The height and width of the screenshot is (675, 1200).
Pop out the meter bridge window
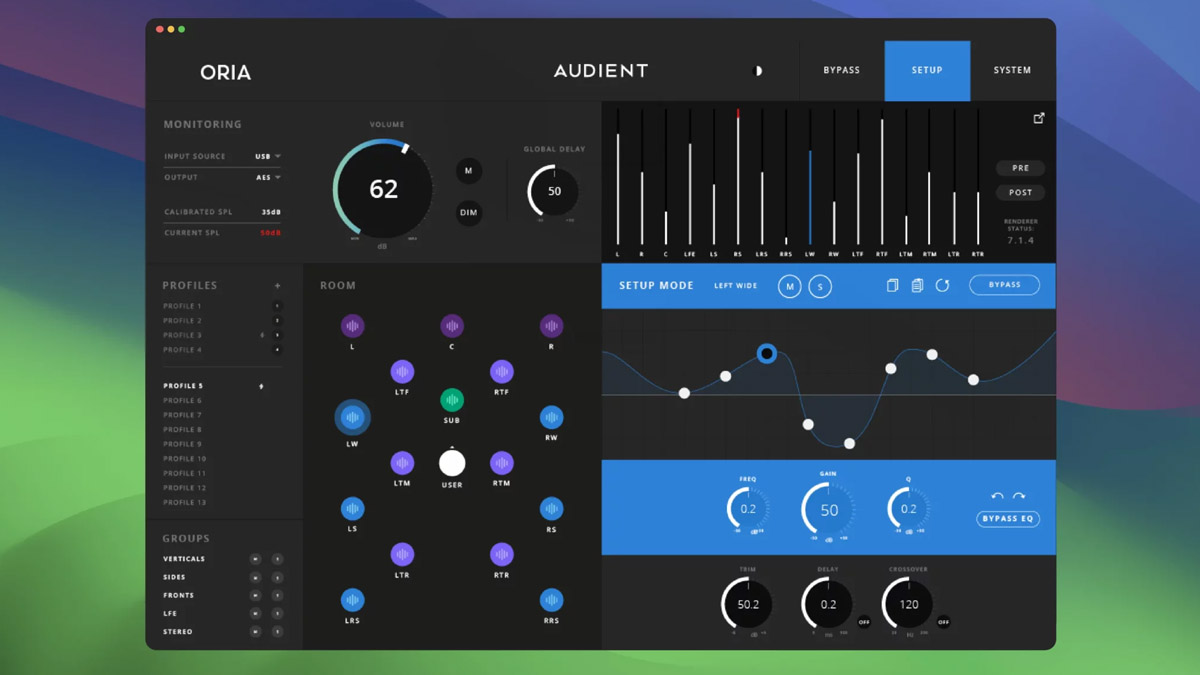tap(1039, 116)
